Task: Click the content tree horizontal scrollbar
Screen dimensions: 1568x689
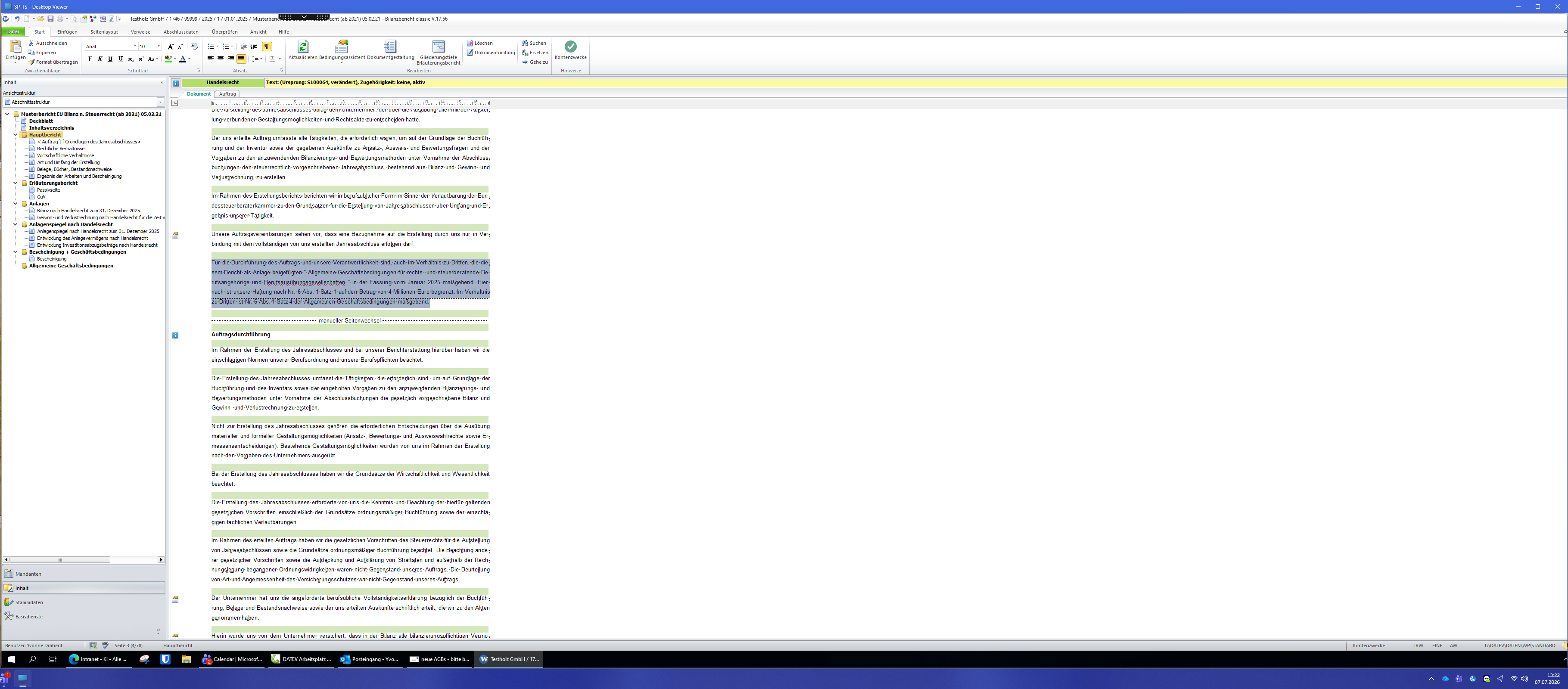Action: pyautogui.click(x=84, y=560)
